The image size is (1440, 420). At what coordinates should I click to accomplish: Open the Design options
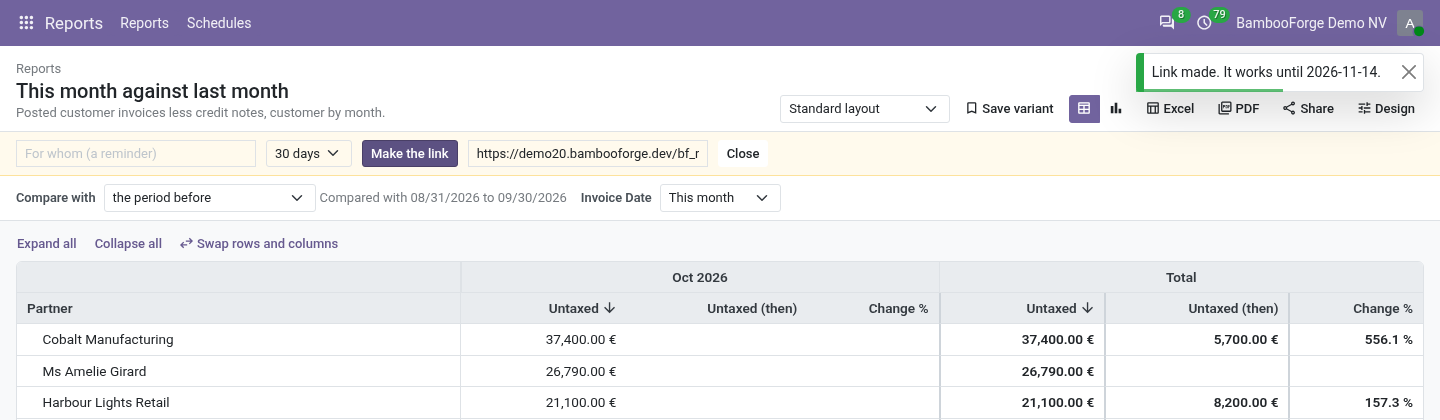pos(1386,109)
